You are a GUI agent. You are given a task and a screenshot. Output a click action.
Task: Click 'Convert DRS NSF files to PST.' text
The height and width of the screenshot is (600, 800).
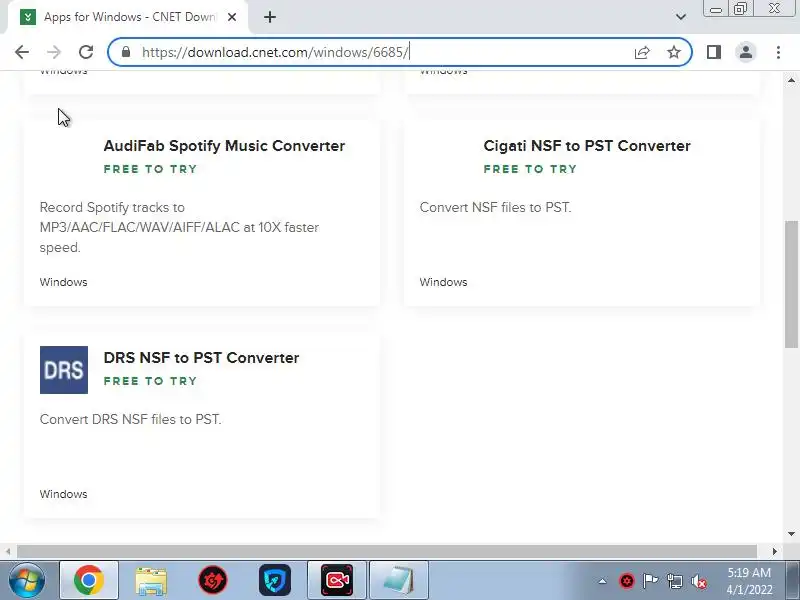click(x=131, y=419)
